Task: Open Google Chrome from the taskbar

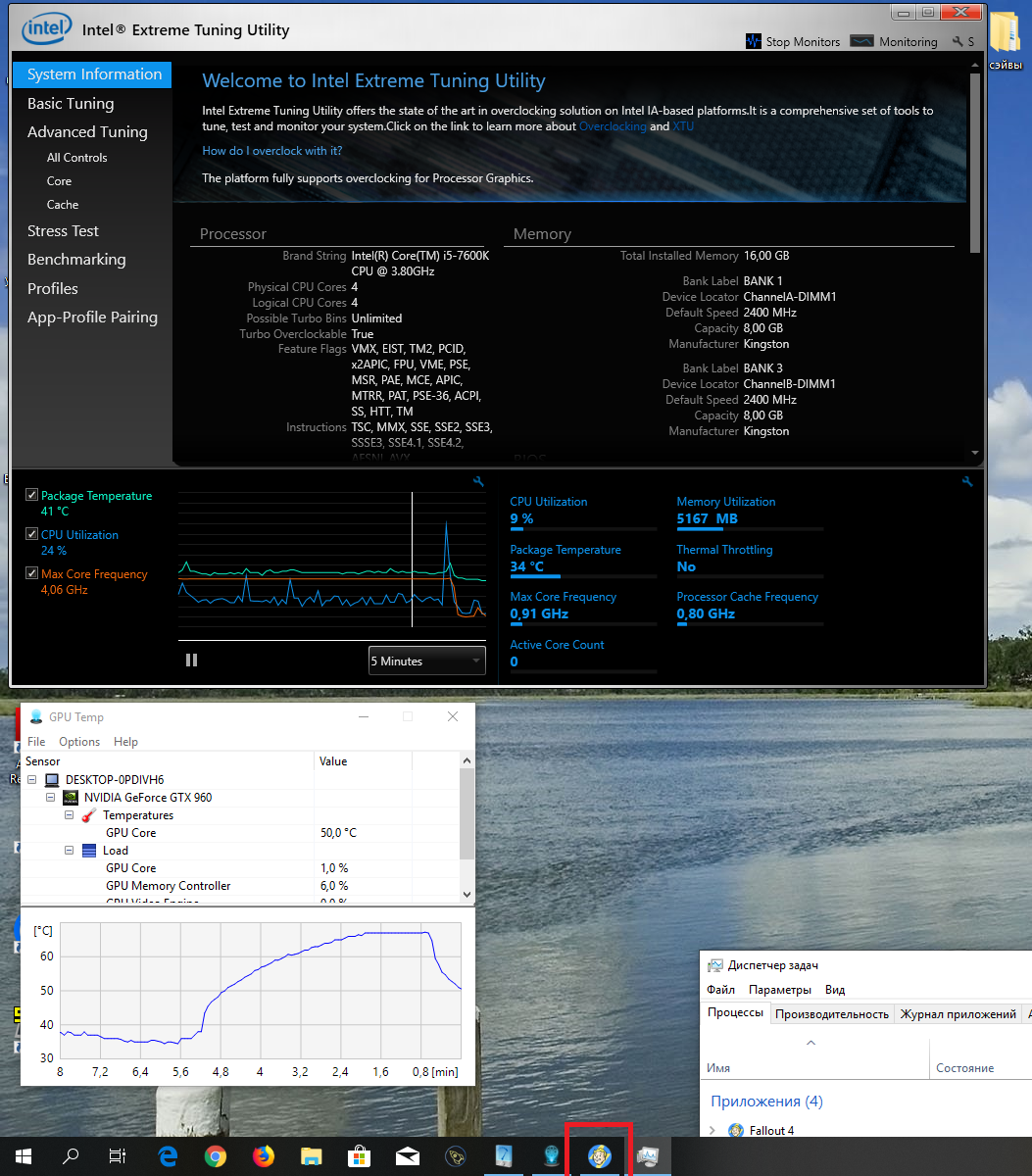Action: click(x=215, y=1156)
